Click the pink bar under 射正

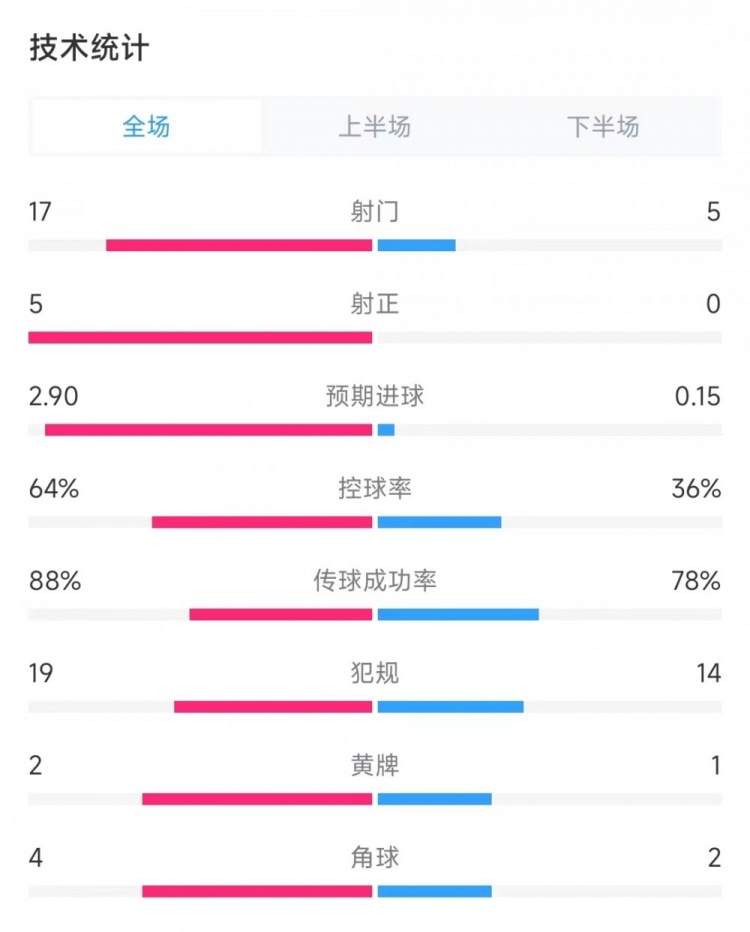pos(200,338)
